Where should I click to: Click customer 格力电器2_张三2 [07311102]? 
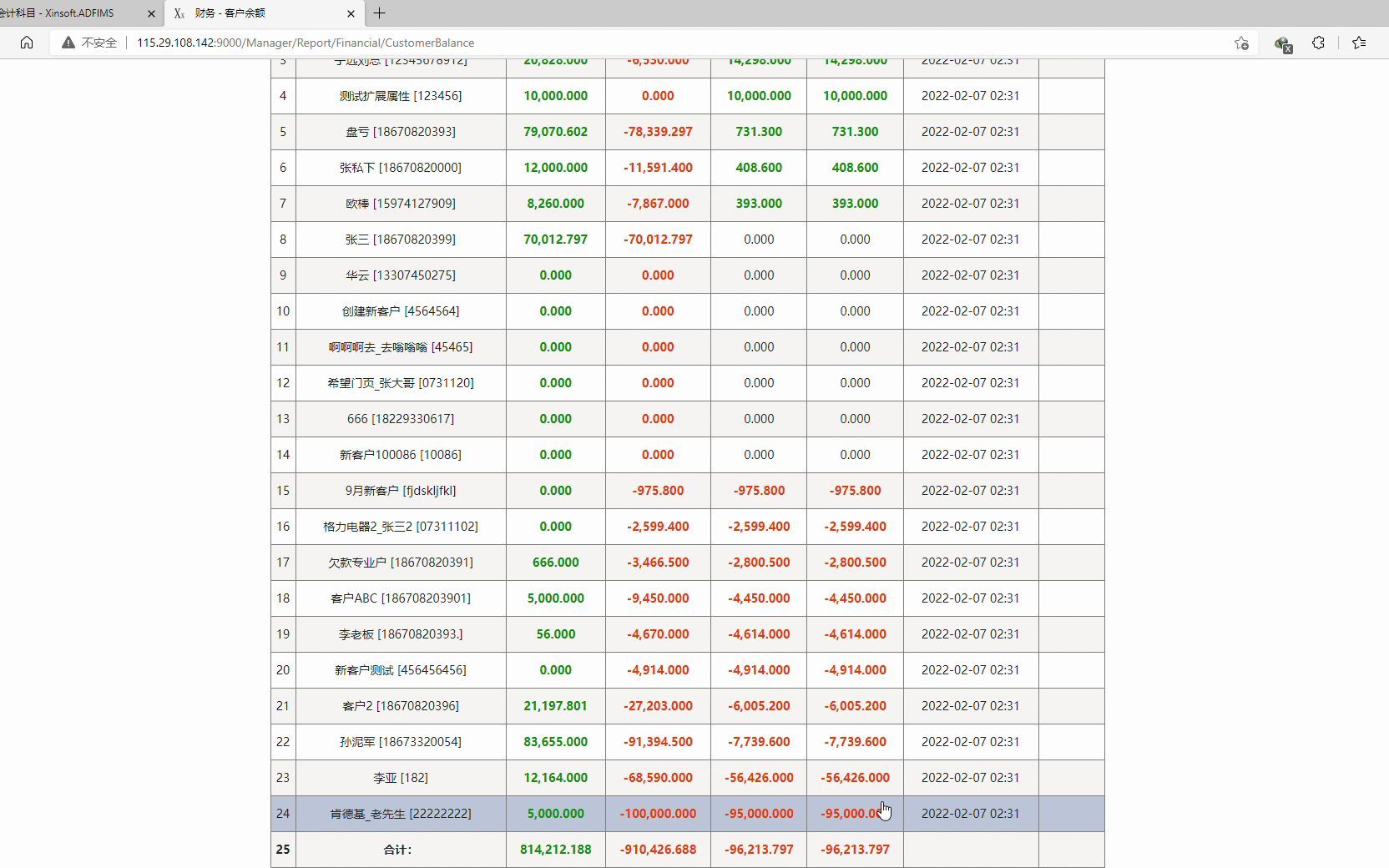[x=401, y=527]
